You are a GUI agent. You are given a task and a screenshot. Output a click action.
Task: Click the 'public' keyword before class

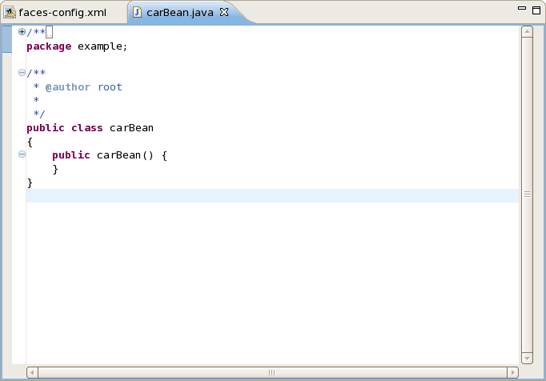(x=45, y=128)
